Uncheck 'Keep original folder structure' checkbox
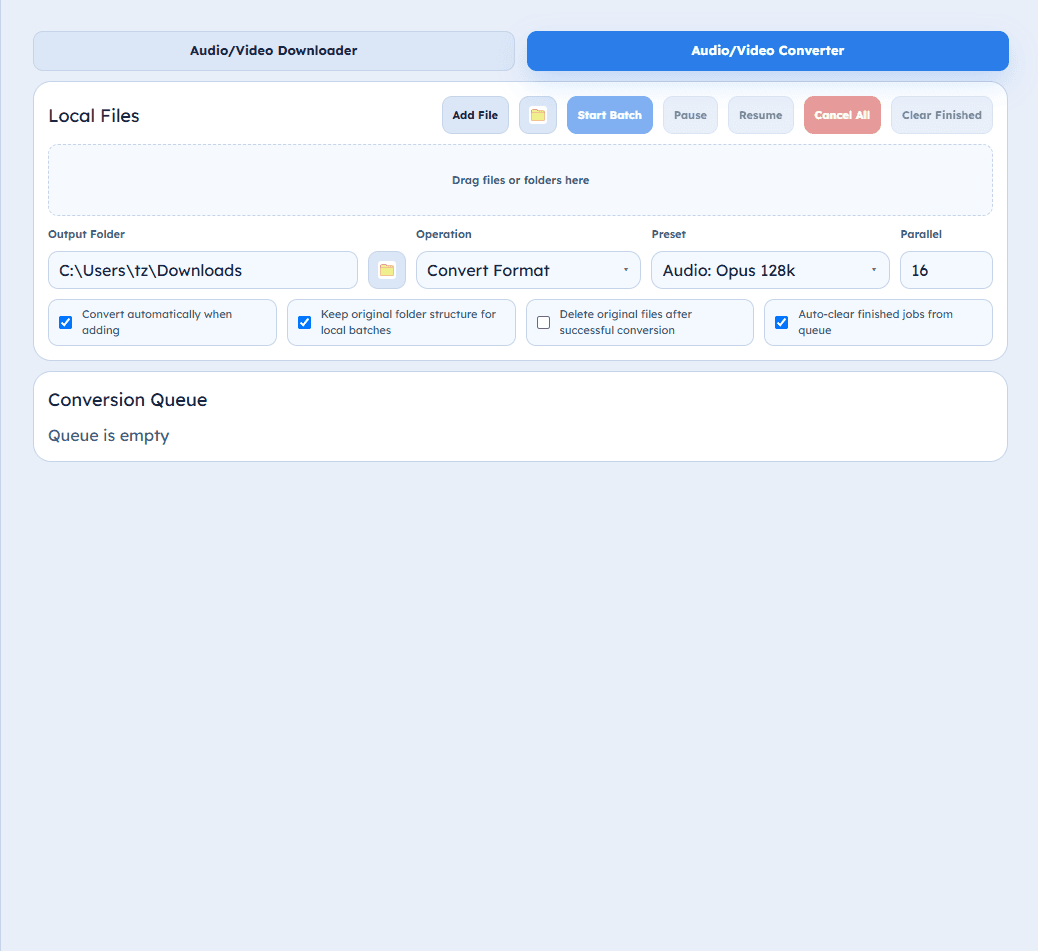Viewport: 1038px width, 951px height. [x=305, y=322]
